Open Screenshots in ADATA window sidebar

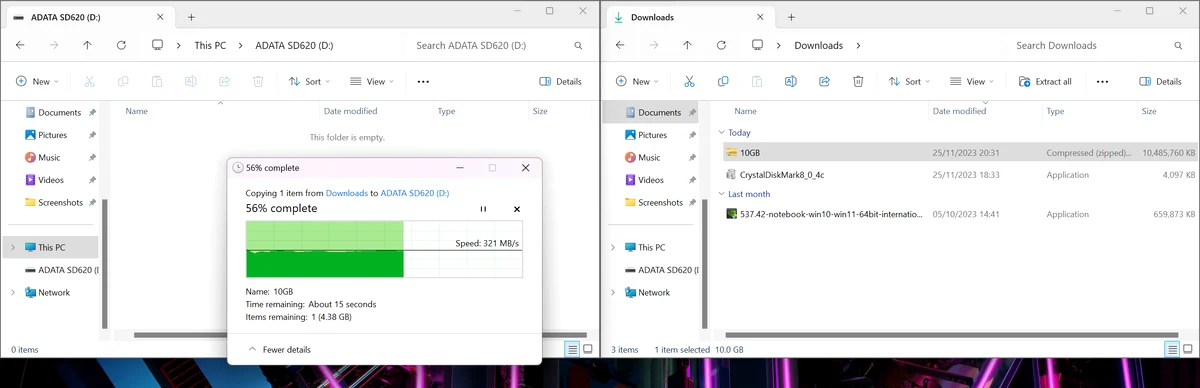(60, 203)
